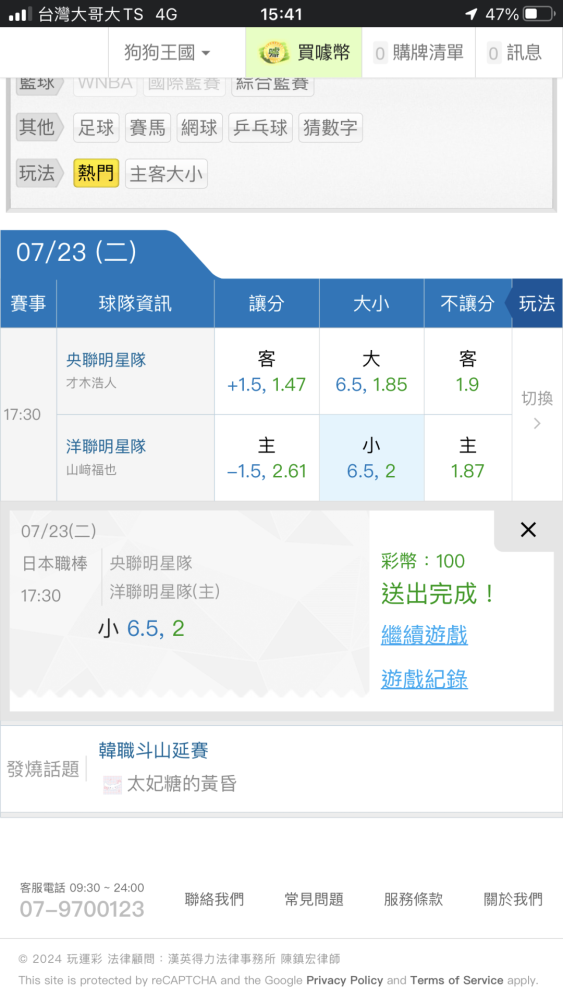Close the bet confirmation slip
The width and height of the screenshot is (563, 1000).
pos(528,529)
